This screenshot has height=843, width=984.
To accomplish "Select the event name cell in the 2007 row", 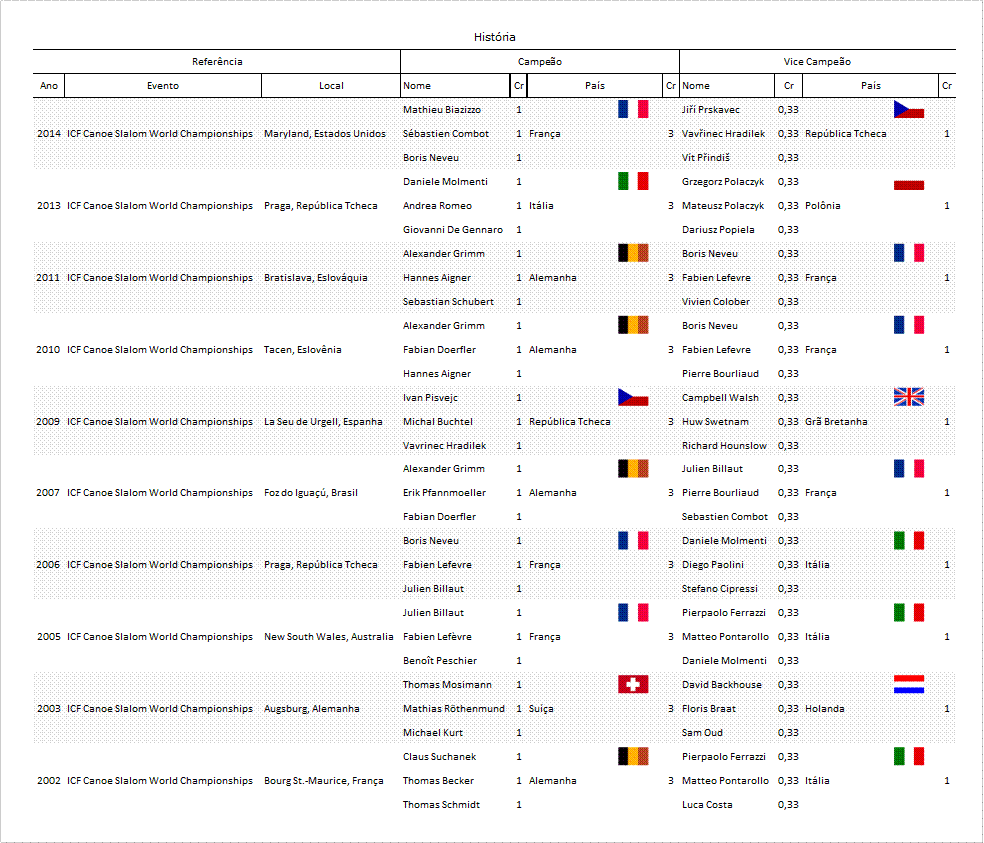I will [x=160, y=493].
